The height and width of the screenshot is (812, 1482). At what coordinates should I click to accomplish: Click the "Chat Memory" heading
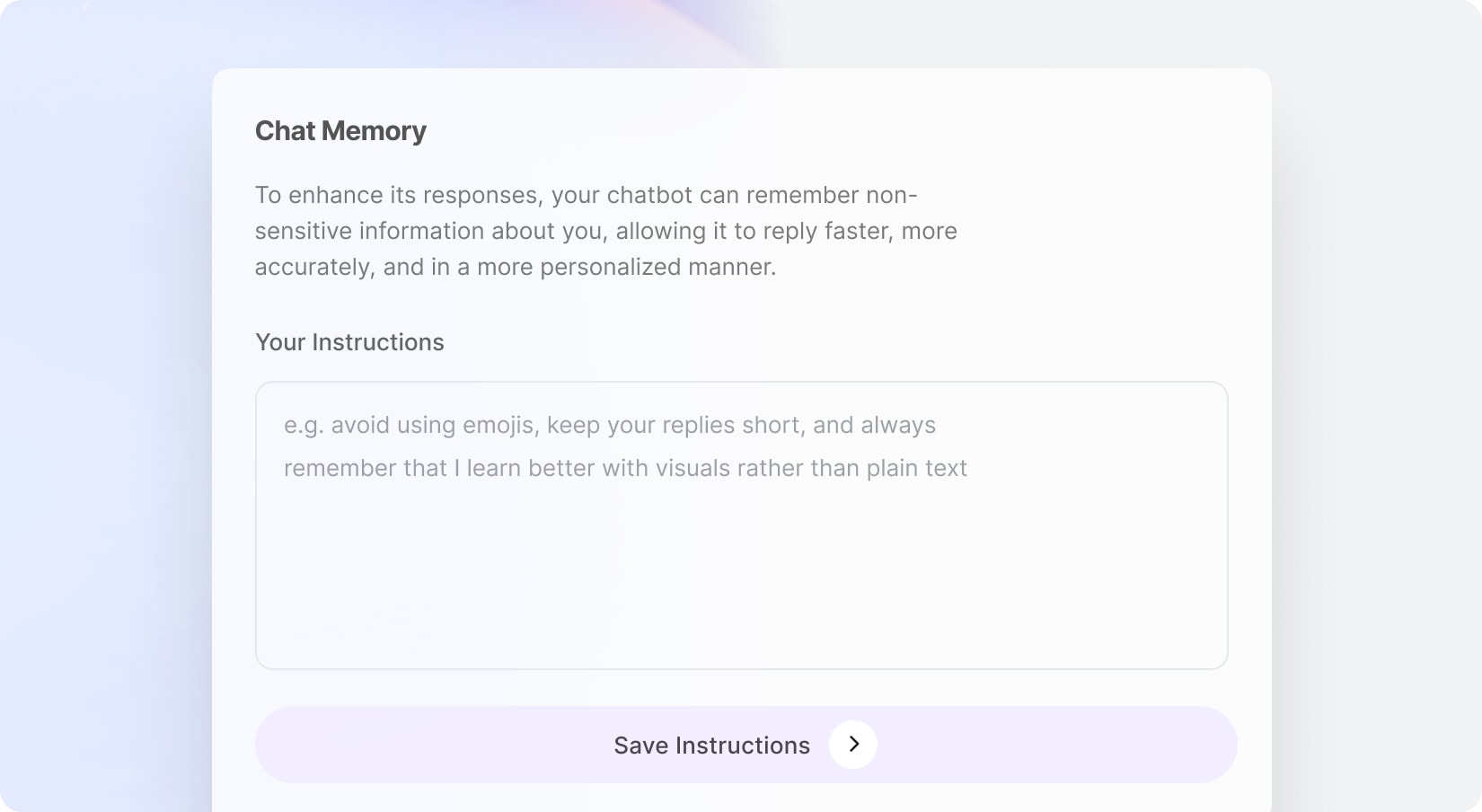pyautogui.click(x=340, y=131)
